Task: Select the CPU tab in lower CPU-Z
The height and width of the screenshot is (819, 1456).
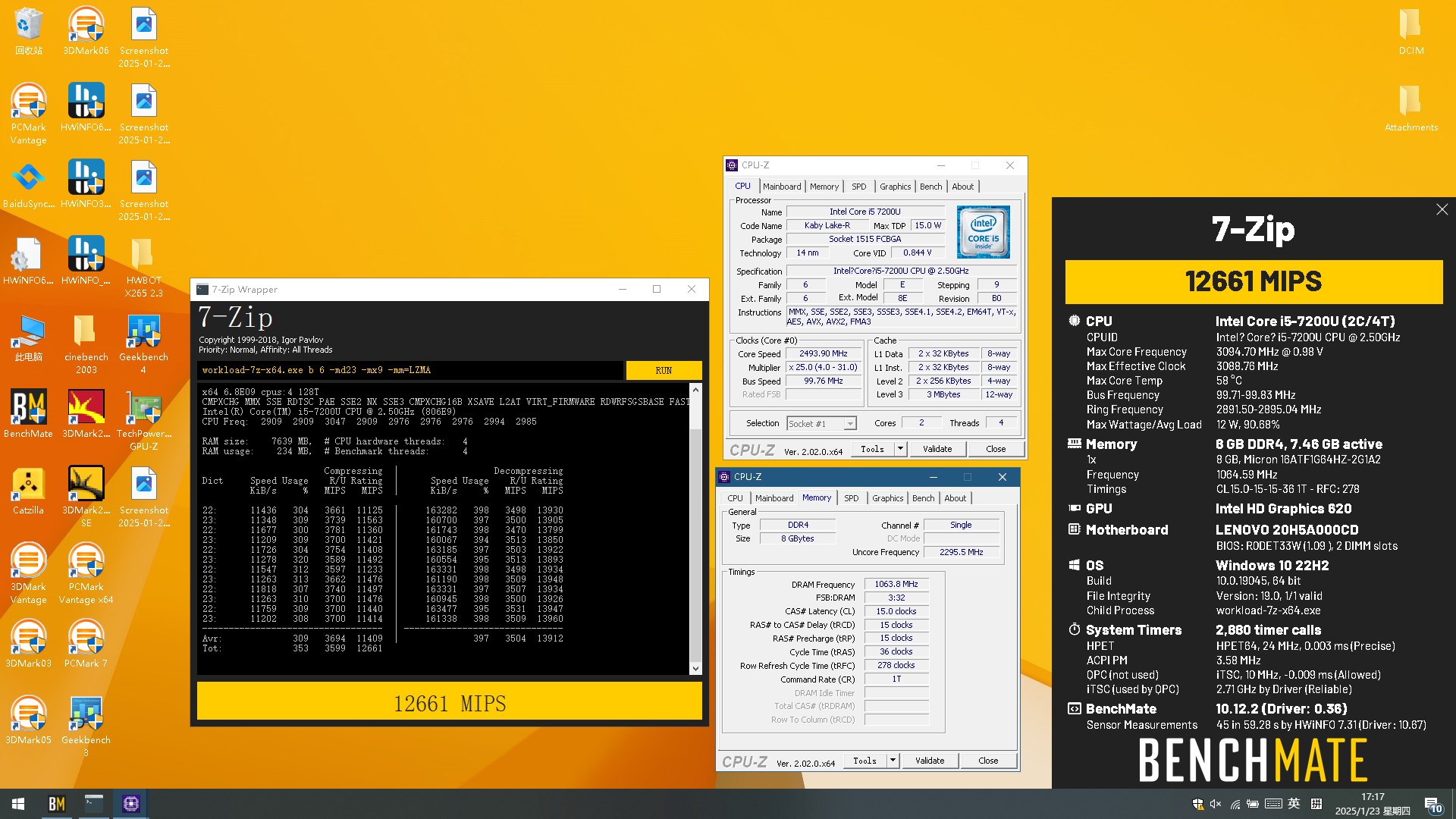Action: point(735,498)
